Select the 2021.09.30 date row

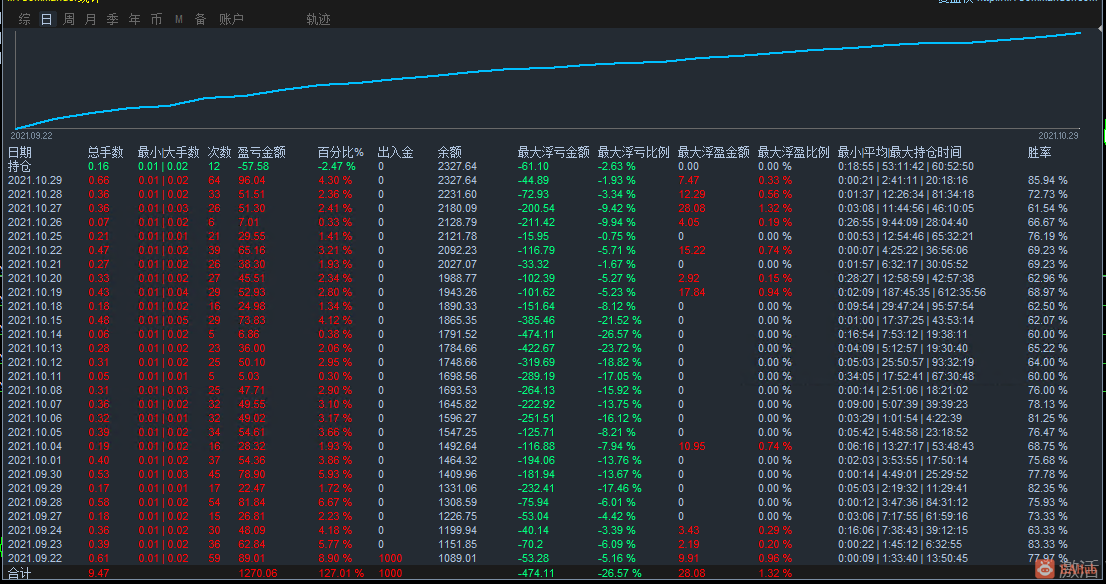tap(35, 474)
